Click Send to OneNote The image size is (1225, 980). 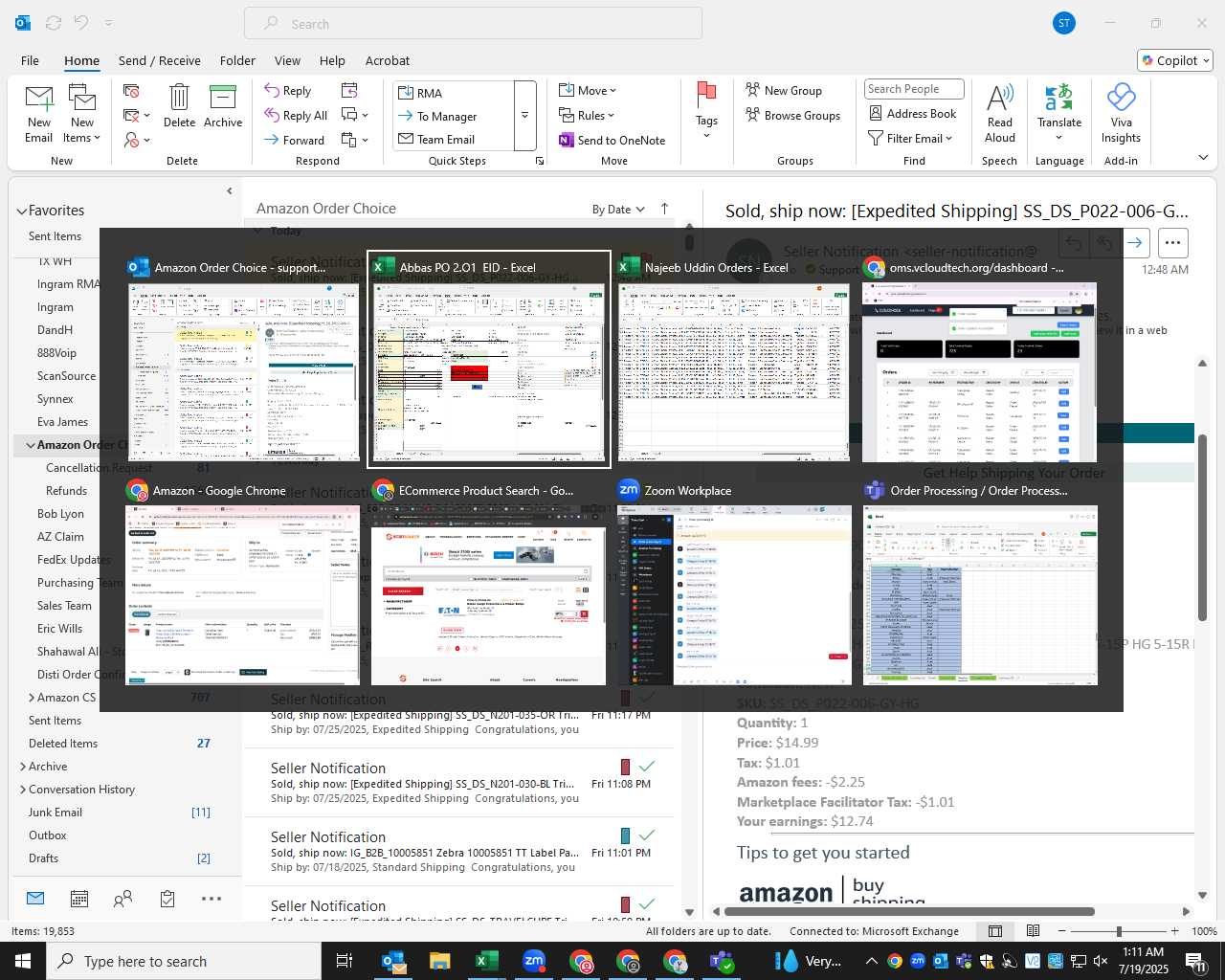tap(612, 140)
